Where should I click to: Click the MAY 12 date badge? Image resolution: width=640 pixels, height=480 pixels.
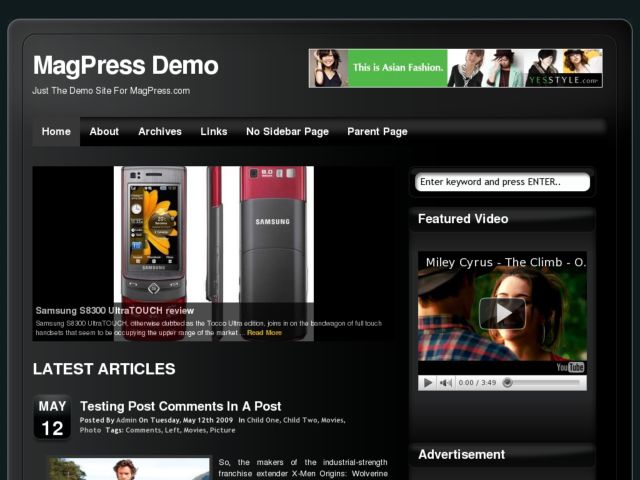[52, 418]
